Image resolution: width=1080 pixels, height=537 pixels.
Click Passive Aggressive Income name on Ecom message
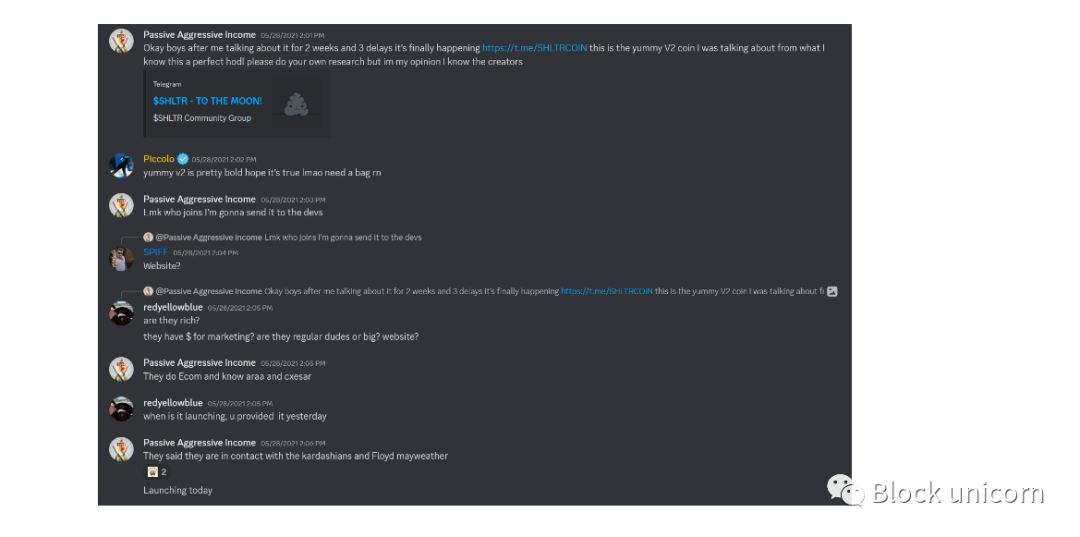(199, 363)
